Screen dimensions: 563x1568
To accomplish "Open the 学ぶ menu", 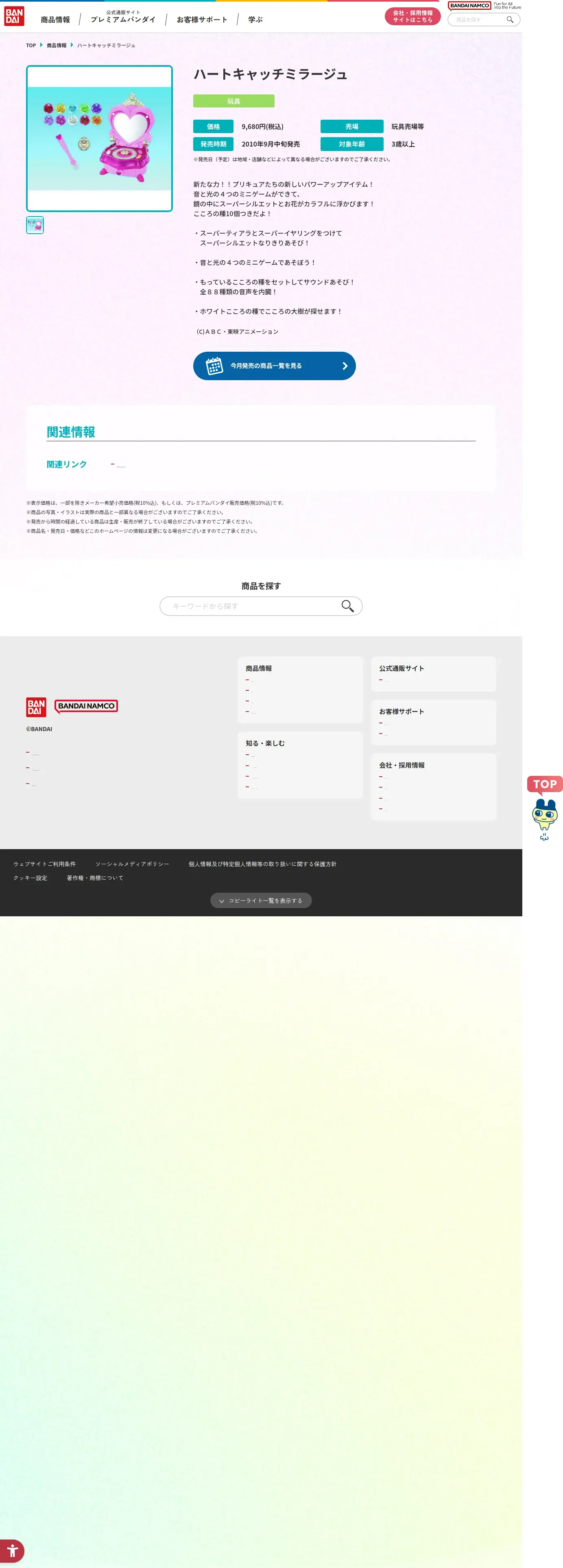I will (x=255, y=20).
